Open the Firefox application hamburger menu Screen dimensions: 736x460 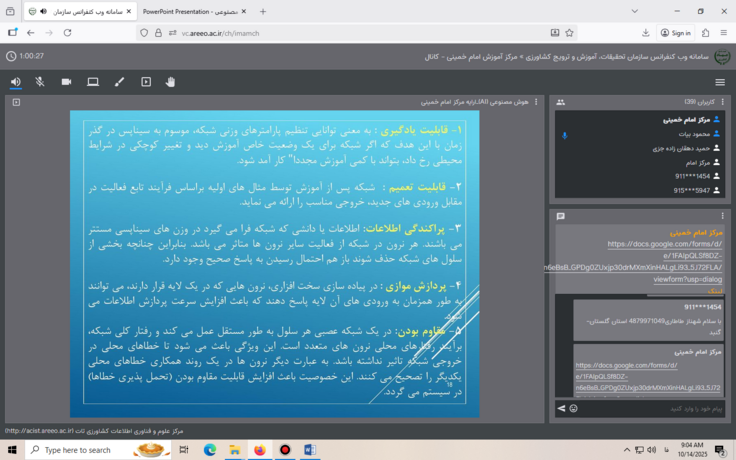tap(723, 33)
